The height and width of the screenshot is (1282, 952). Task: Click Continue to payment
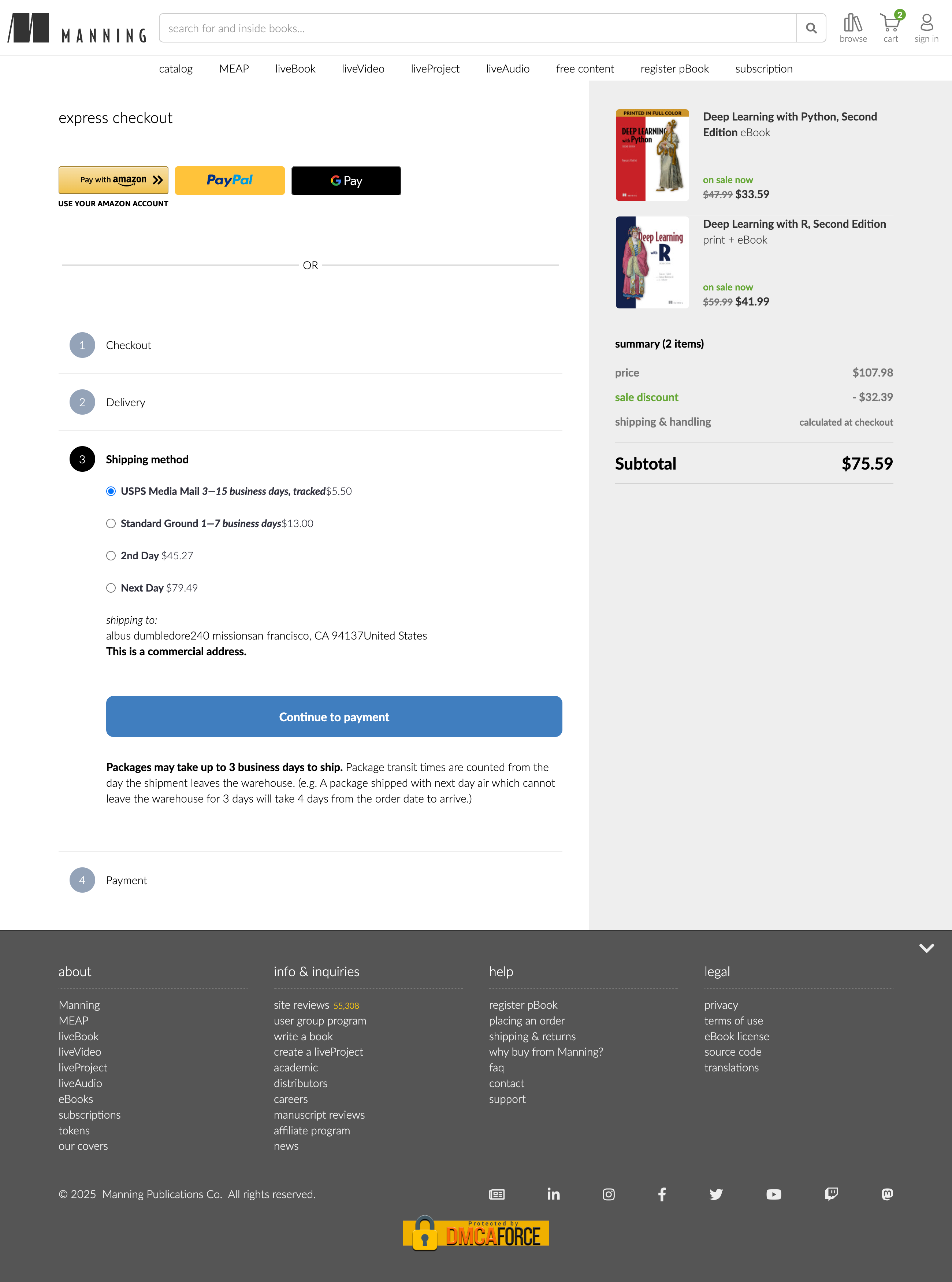click(x=334, y=716)
